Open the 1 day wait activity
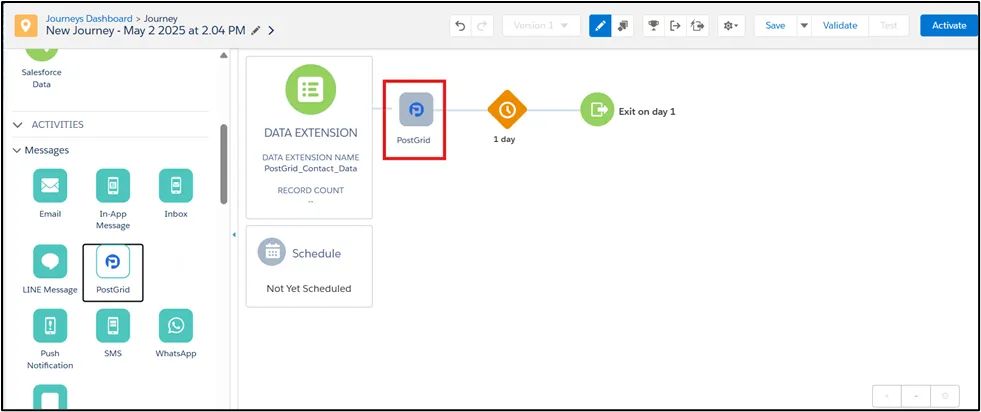Viewport: 981px width, 412px height. [507, 109]
